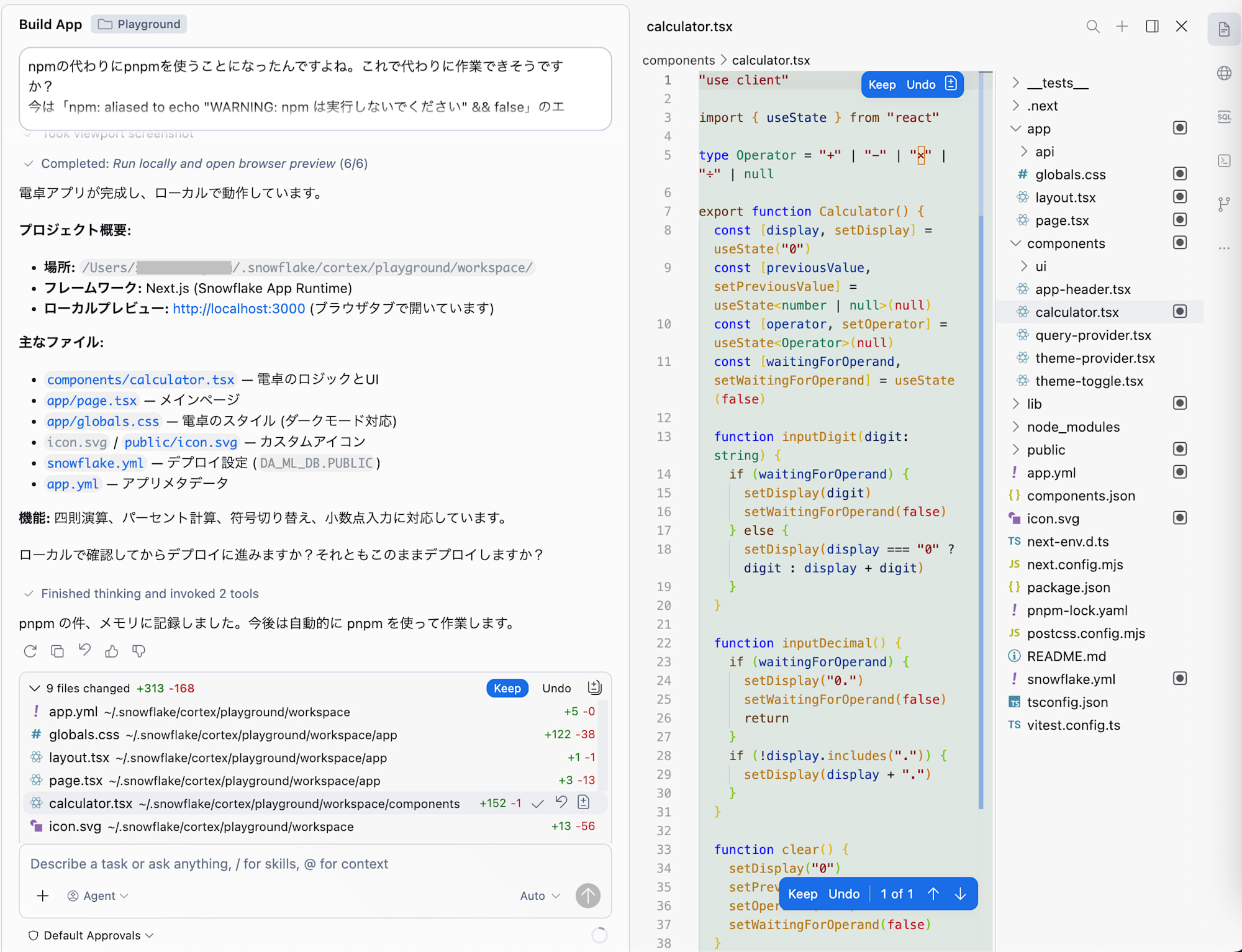Revert changes with the undo arrow below response
The height and width of the screenshot is (952, 1242).
84,650
